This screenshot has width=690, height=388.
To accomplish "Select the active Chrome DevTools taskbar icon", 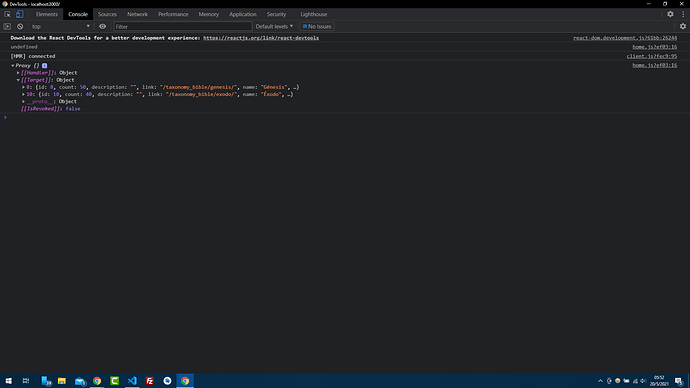I will click(x=185, y=381).
